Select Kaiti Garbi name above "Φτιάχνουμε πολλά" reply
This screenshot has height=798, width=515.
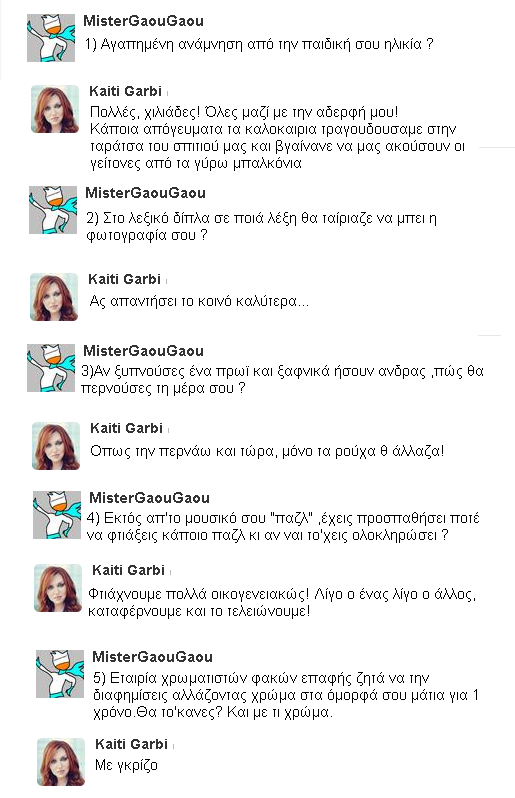[x=129, y=570]
